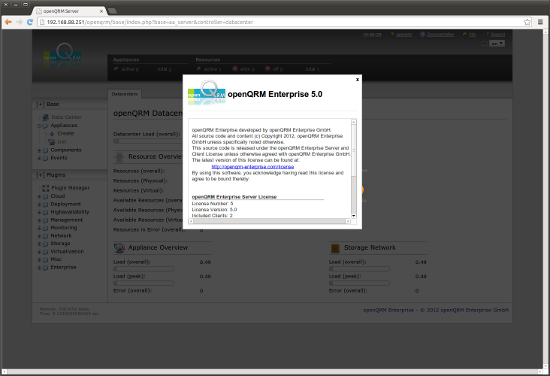Open a new browser tab
The height and width of the screenshot is (376, 550).
pyautogui.click(x=112, y=11)
